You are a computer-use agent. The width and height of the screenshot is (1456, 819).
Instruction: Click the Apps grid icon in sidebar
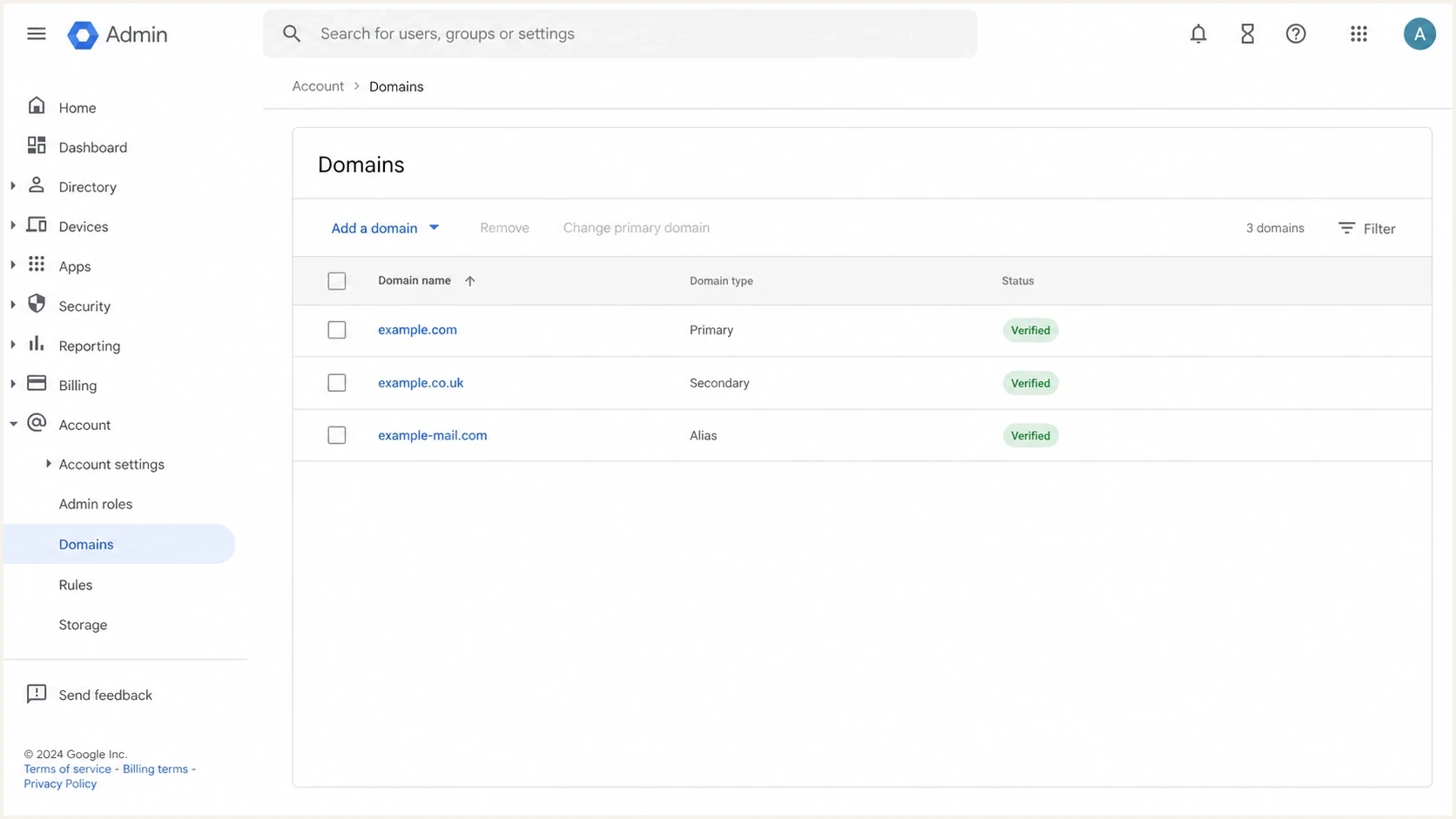[x=37, y=264]
